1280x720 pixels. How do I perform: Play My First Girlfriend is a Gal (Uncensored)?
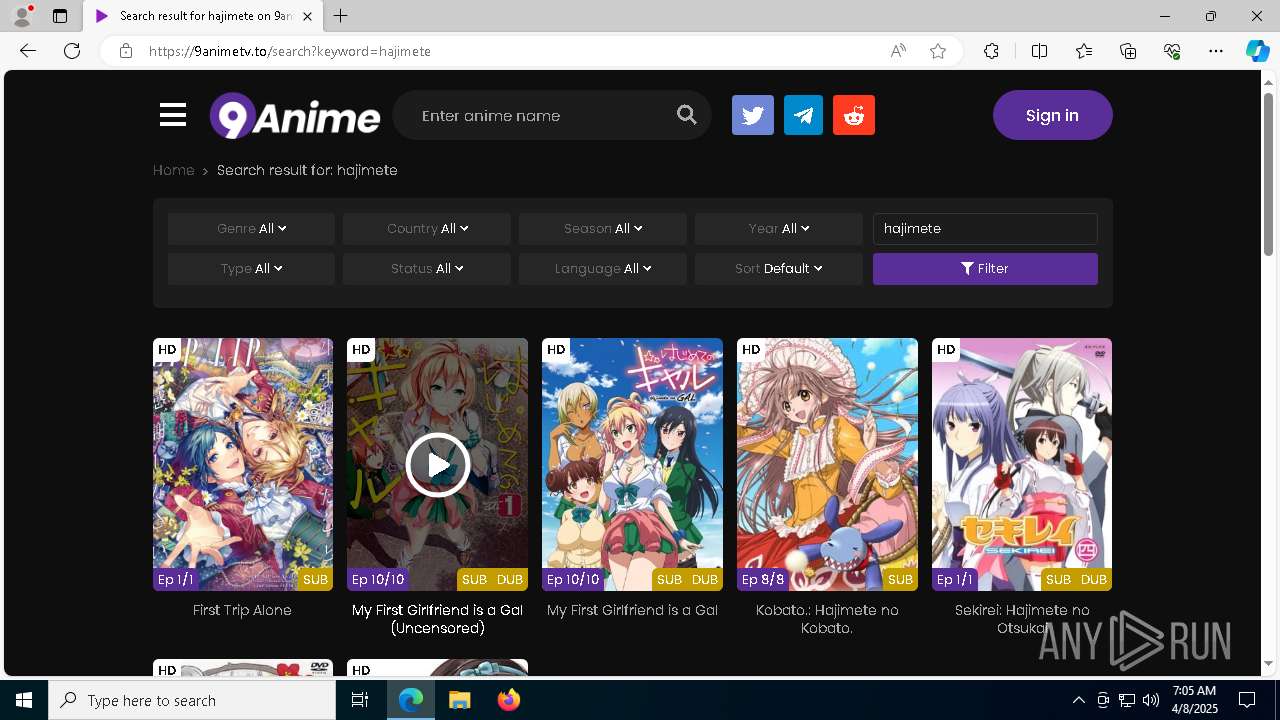(x=437, y=464)
